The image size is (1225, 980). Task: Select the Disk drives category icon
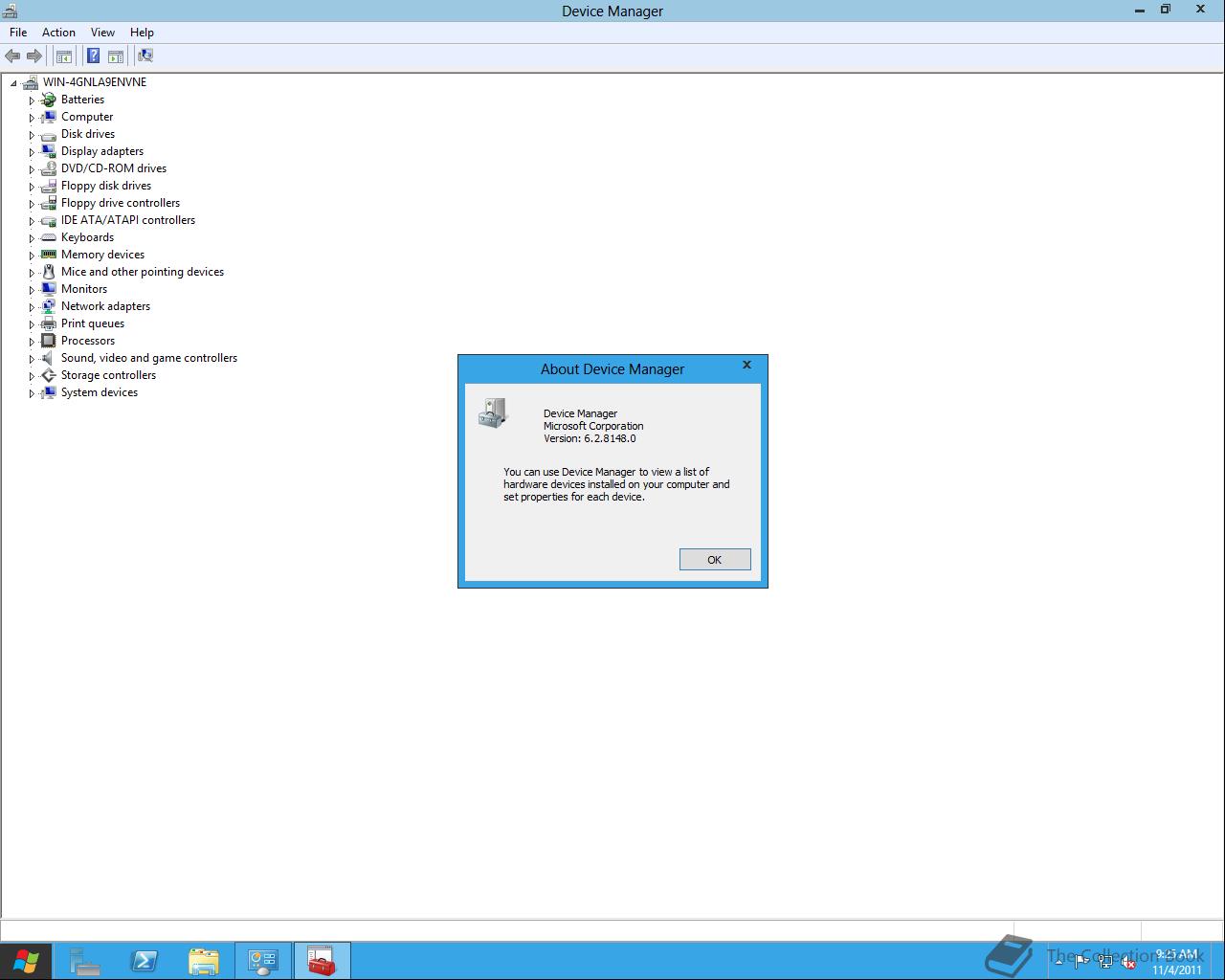(49, 134)
